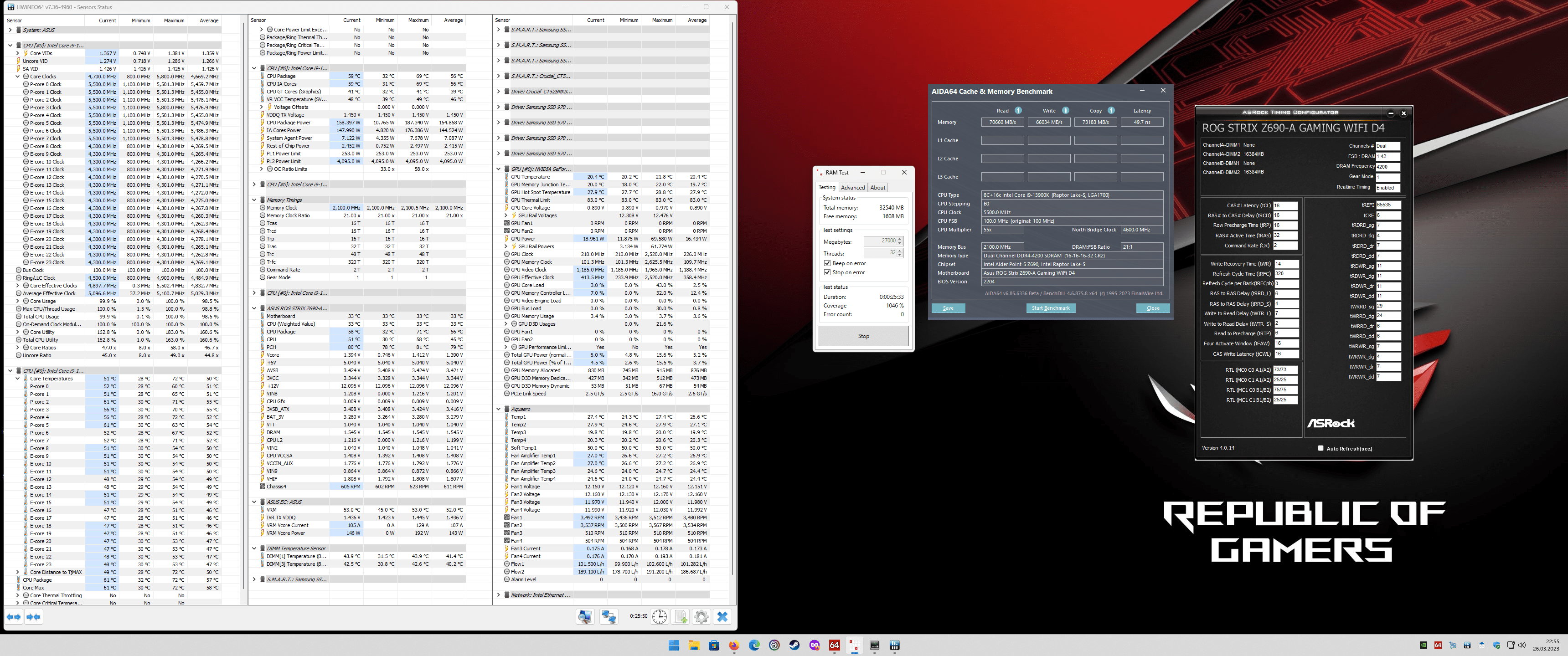Open Ubisoft Connect from taskbar
The height and width of the screenshot is (656, 1568).
tap(774, 645)
